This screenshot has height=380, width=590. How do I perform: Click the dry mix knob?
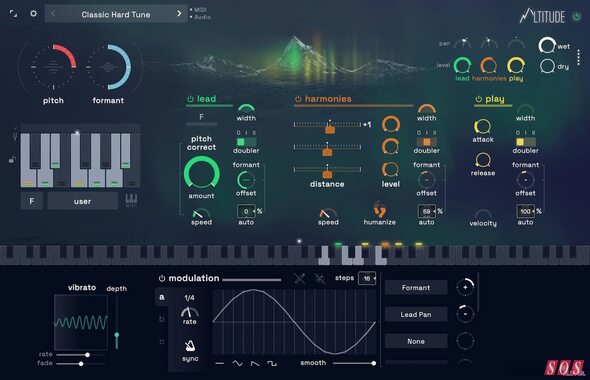tap(547, 66)
